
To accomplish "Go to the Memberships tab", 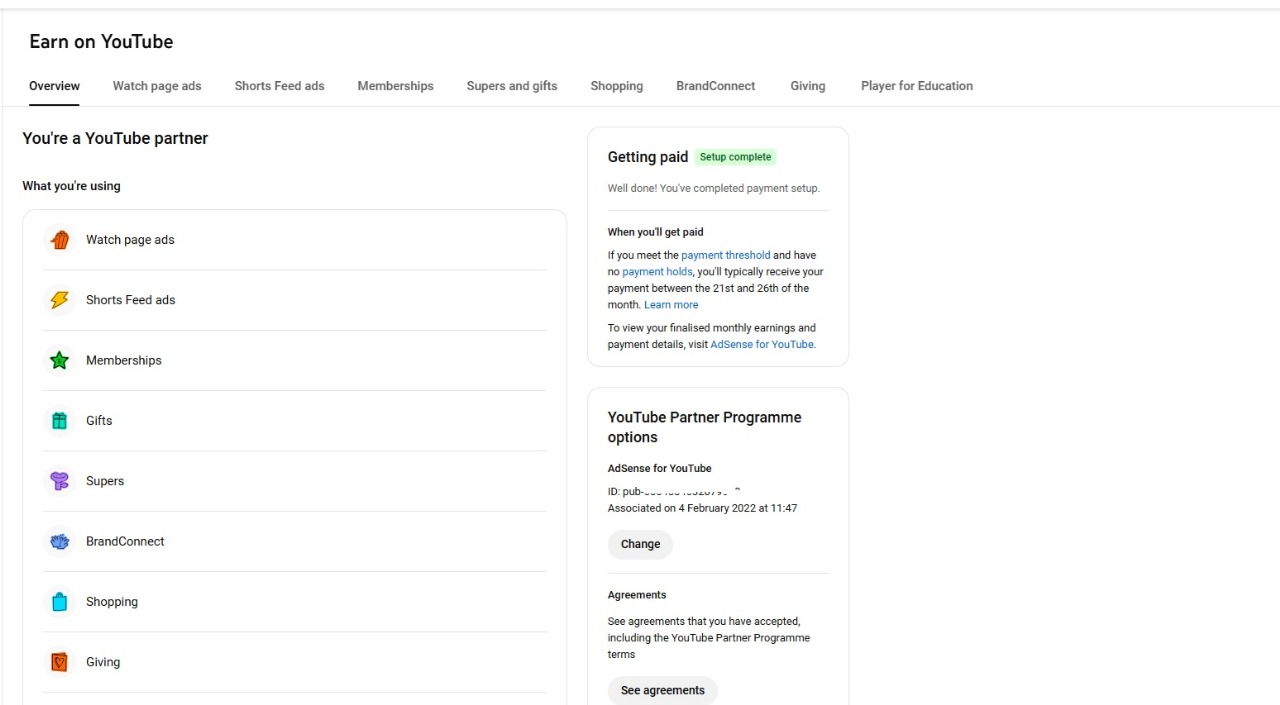I will tap(395, 86).
